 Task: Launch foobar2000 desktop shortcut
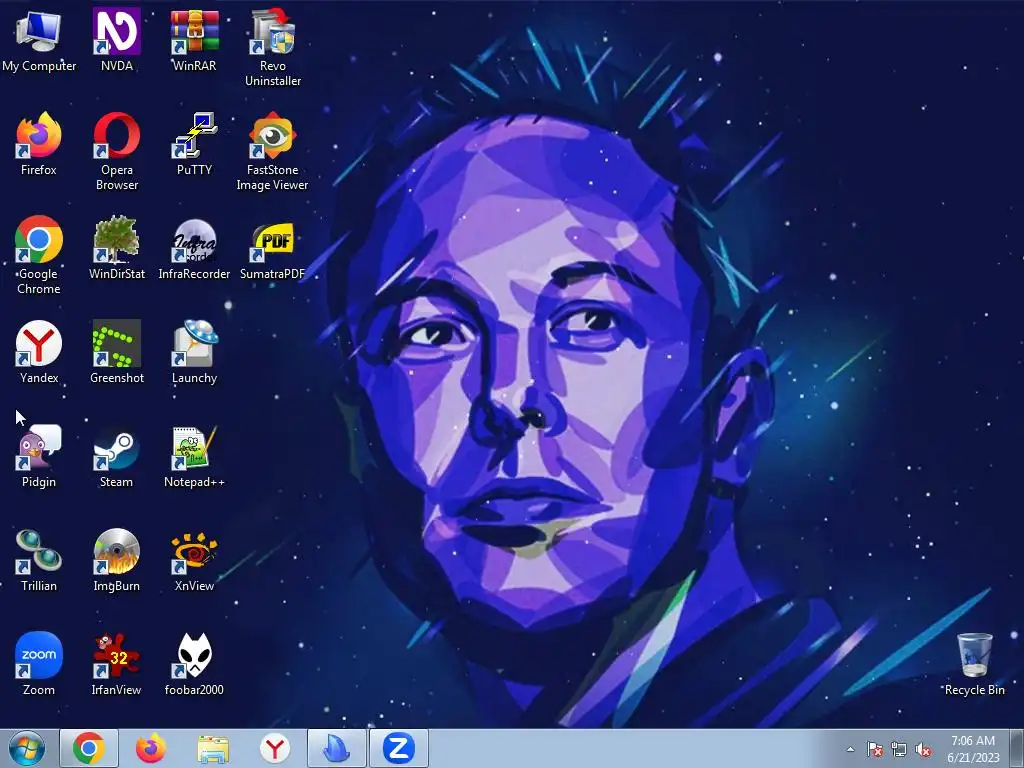(x=194, y=664)
